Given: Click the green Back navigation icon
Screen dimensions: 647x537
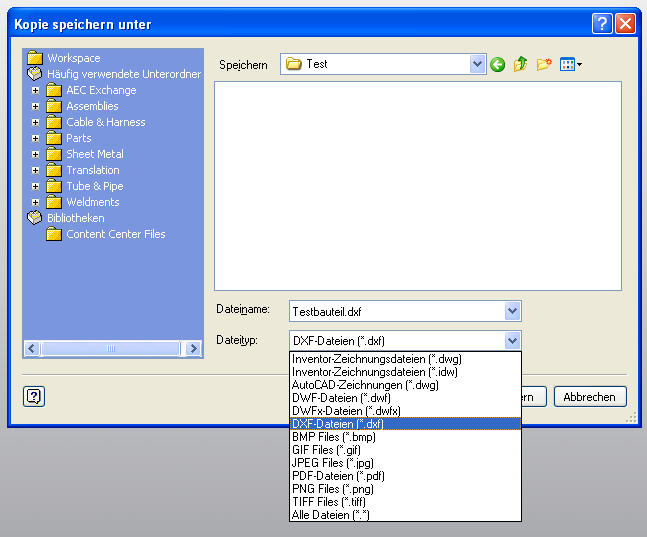Looking at the screenshot, I should pos(497,65).
